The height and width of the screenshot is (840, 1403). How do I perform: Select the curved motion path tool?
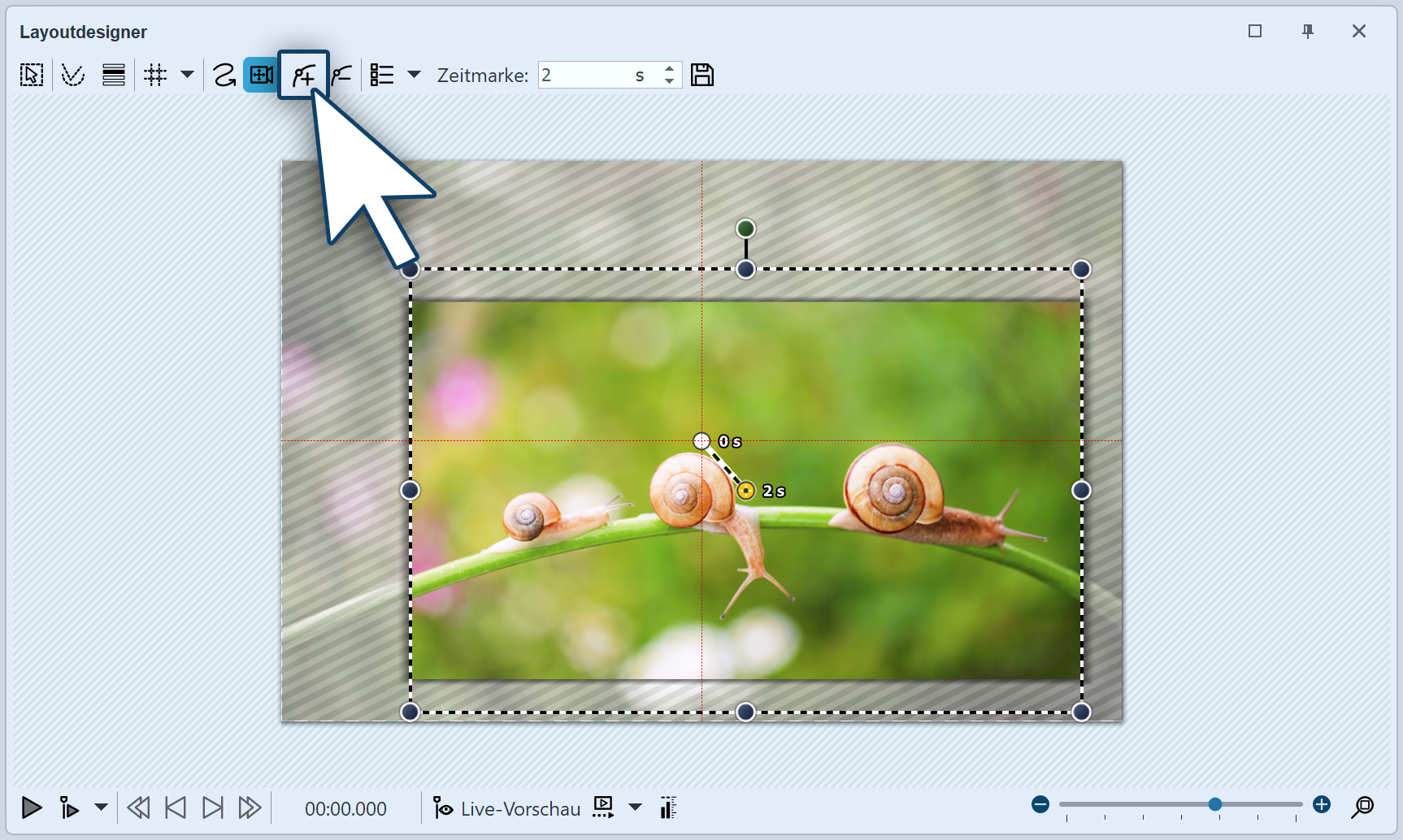click(x=224, y=76)
